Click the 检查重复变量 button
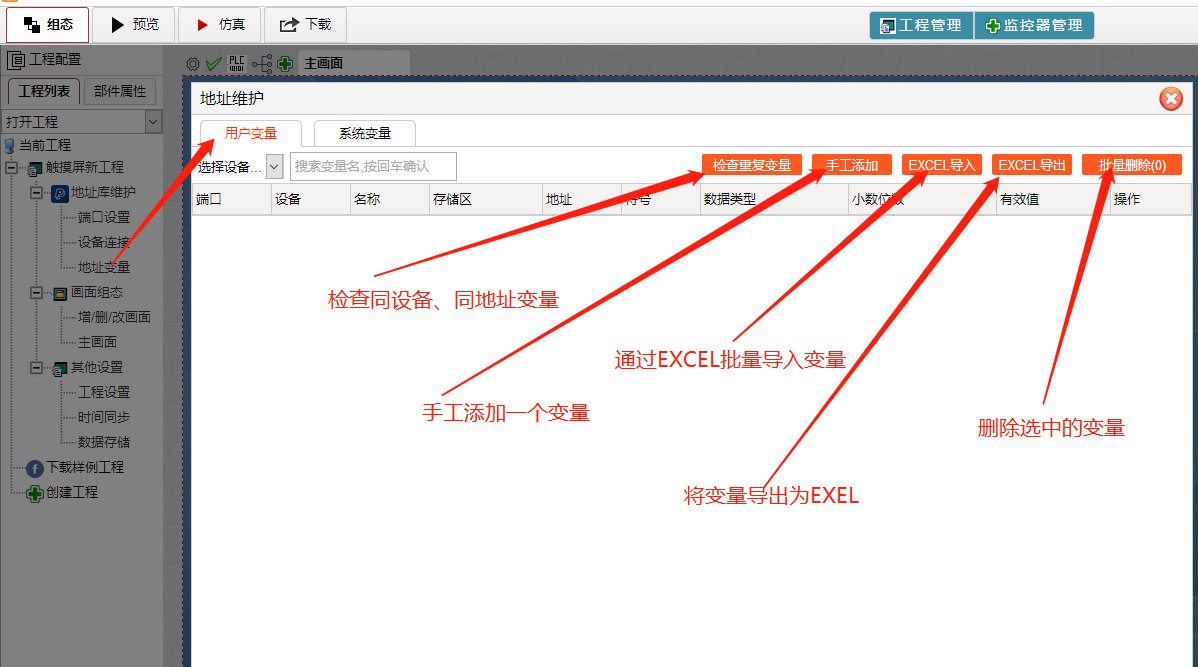 pyautogui.click(x=751, y=165)
